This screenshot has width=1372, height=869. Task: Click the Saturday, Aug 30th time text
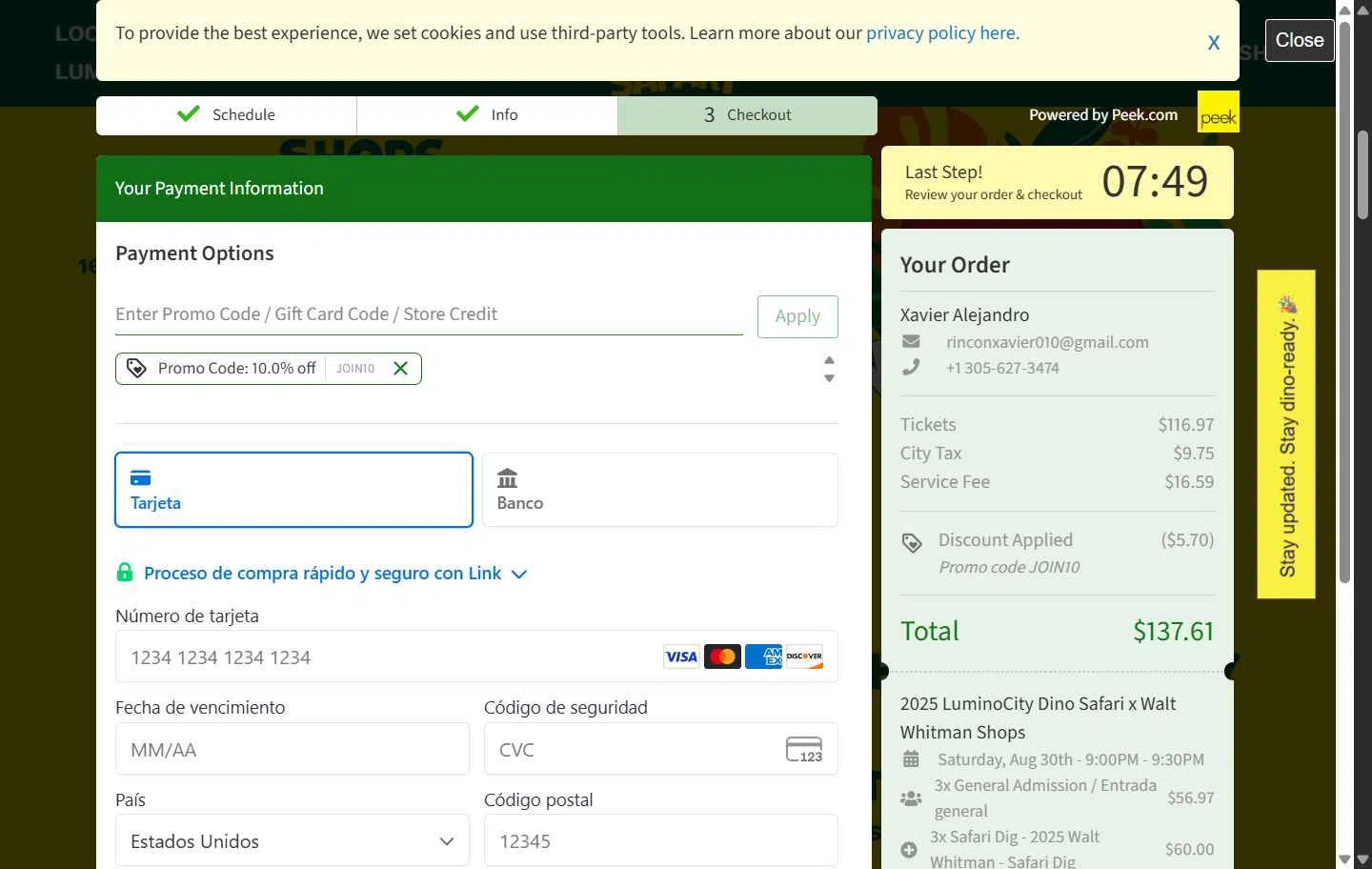click(x=1071, y=760)
